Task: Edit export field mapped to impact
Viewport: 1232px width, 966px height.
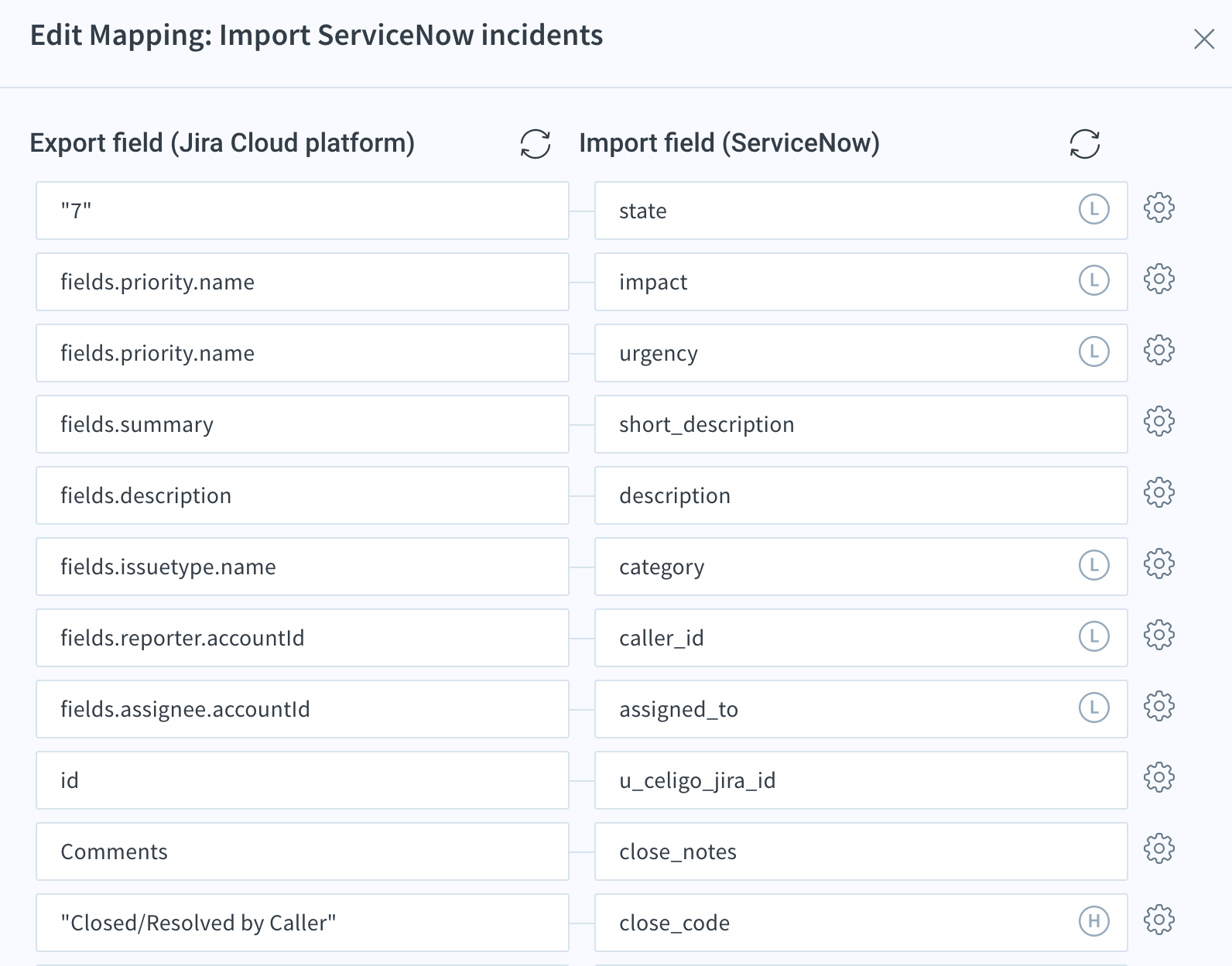Action: coord(303,282)
